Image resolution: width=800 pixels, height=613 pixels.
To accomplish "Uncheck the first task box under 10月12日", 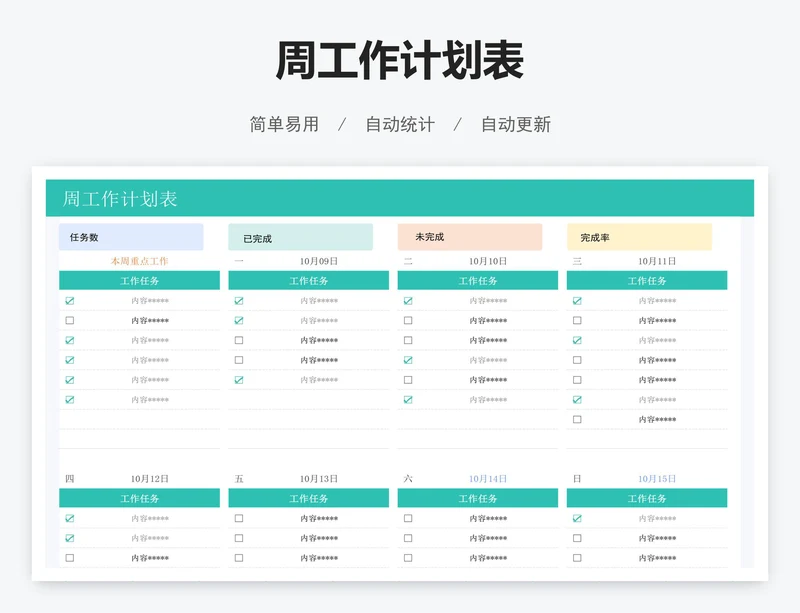I will [70, 519].
